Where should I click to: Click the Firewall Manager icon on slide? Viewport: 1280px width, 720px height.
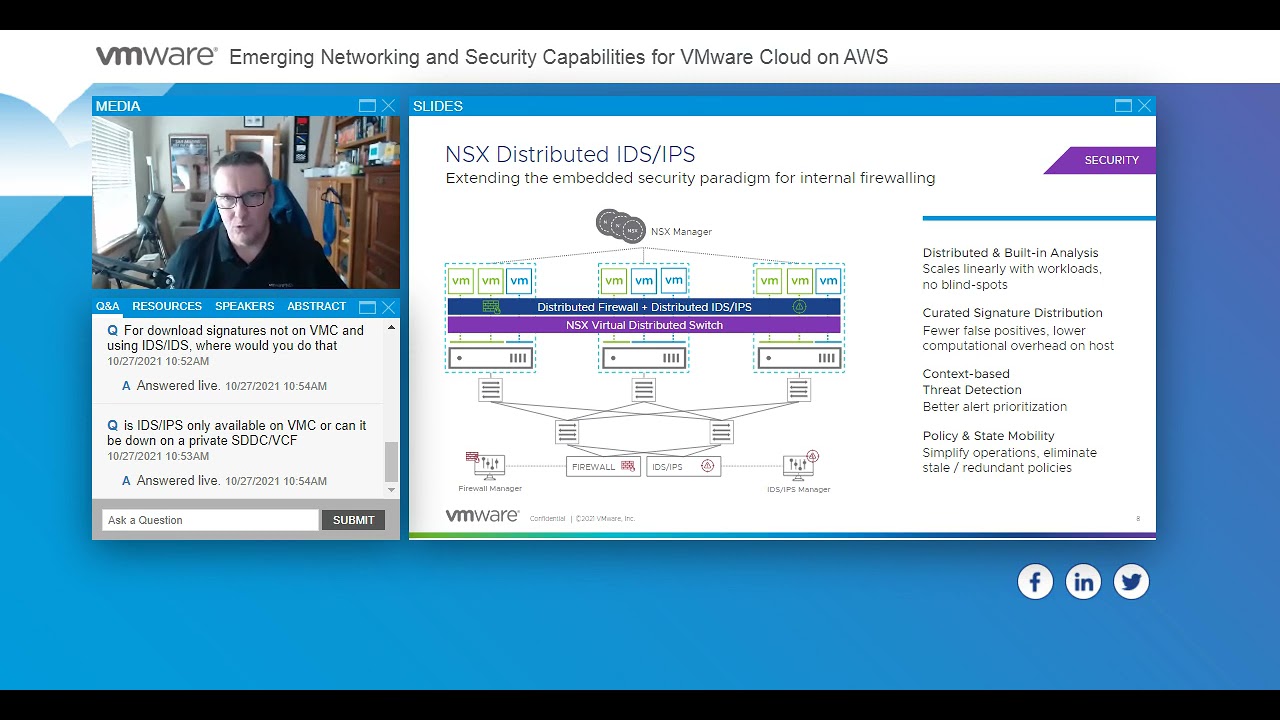488,464
